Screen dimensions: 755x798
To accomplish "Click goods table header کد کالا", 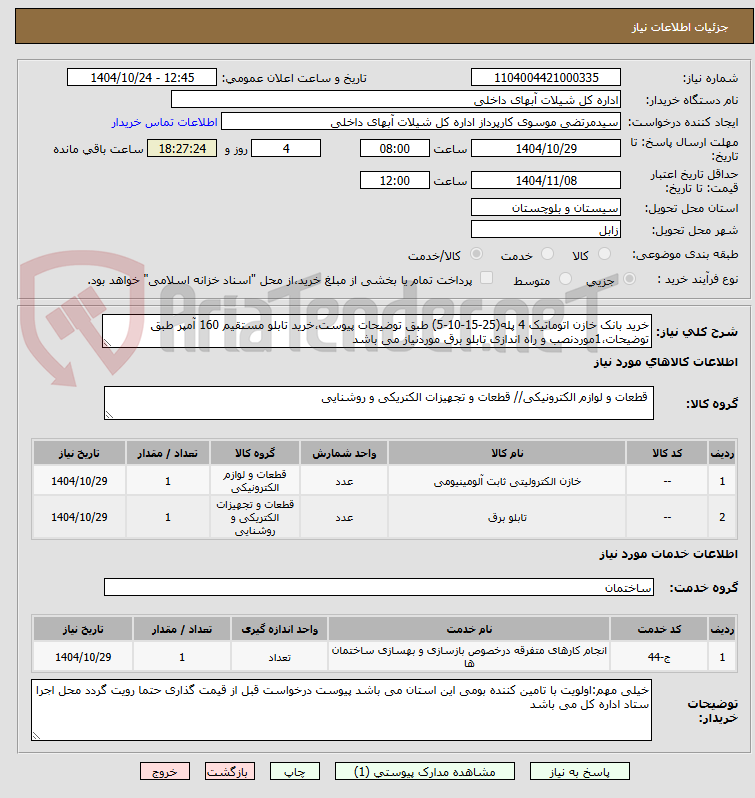I will click(x=667, y=453).
